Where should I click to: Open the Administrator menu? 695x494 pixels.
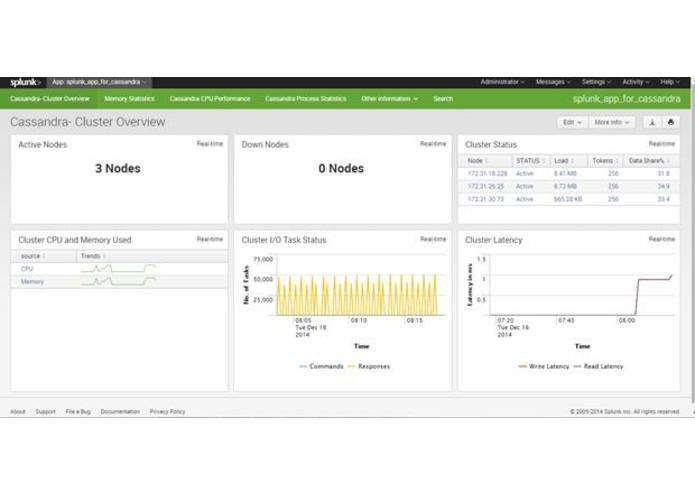click(x=502, y=82)
